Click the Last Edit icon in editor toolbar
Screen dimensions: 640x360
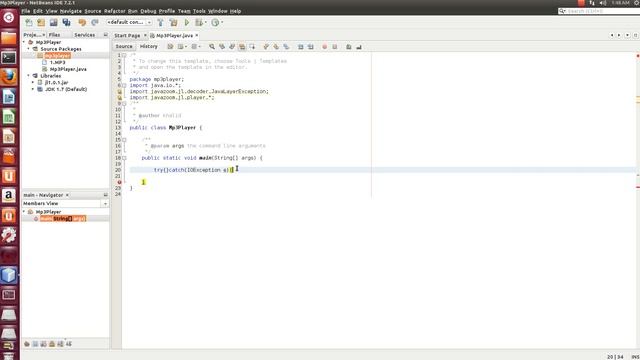pos(170,47)
